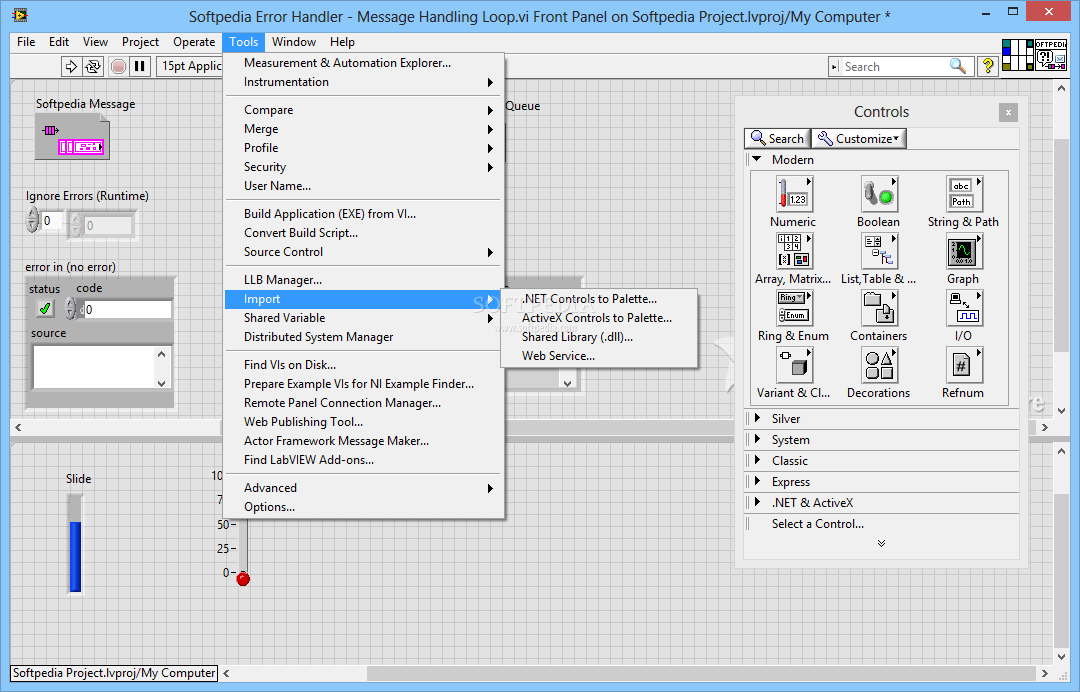
Task: Open the Advanced submenu
Action: click(364, 487)
